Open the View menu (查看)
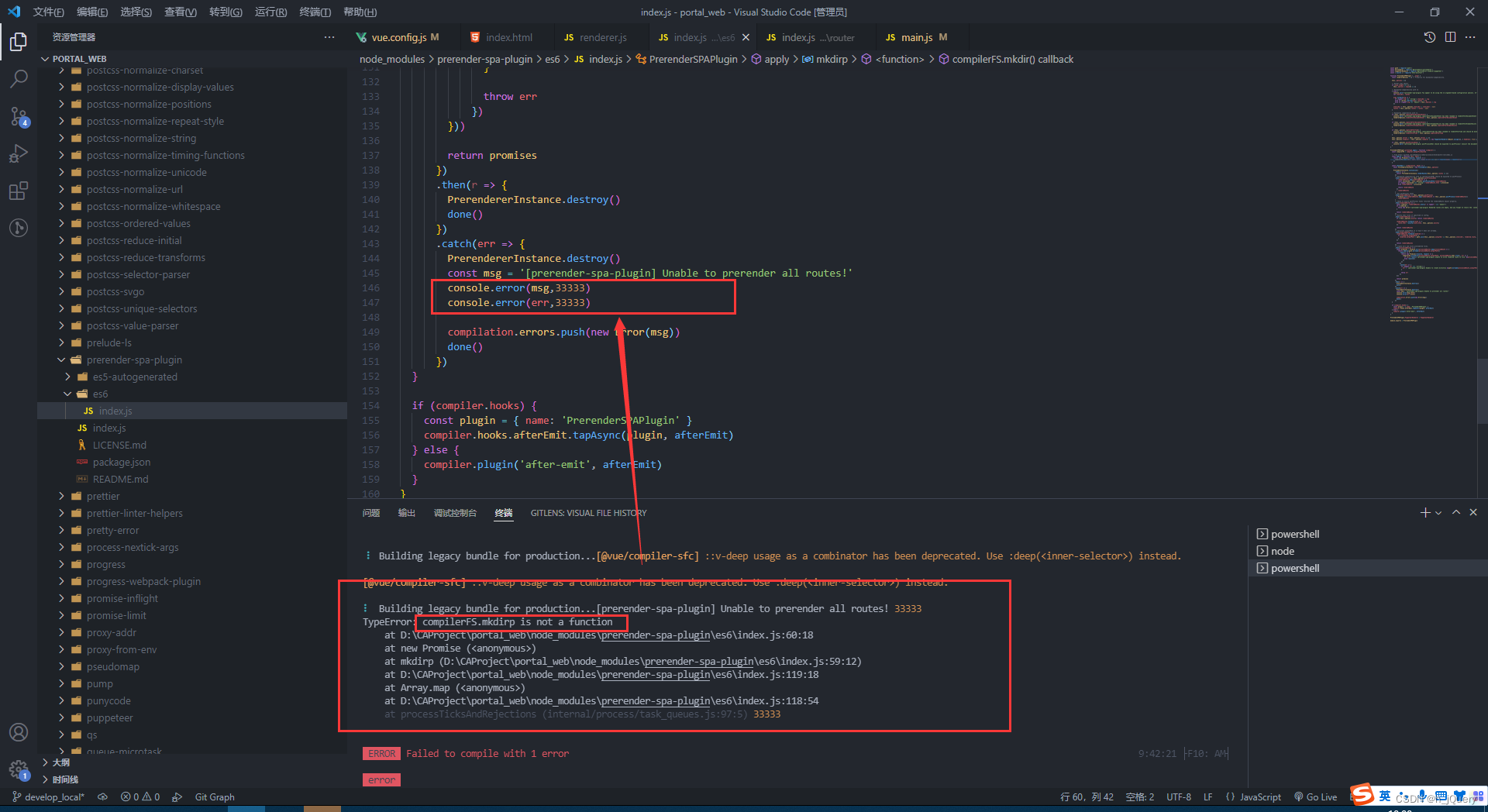The height and width of the screenshot is (812, 1488). tap(181, 12)
